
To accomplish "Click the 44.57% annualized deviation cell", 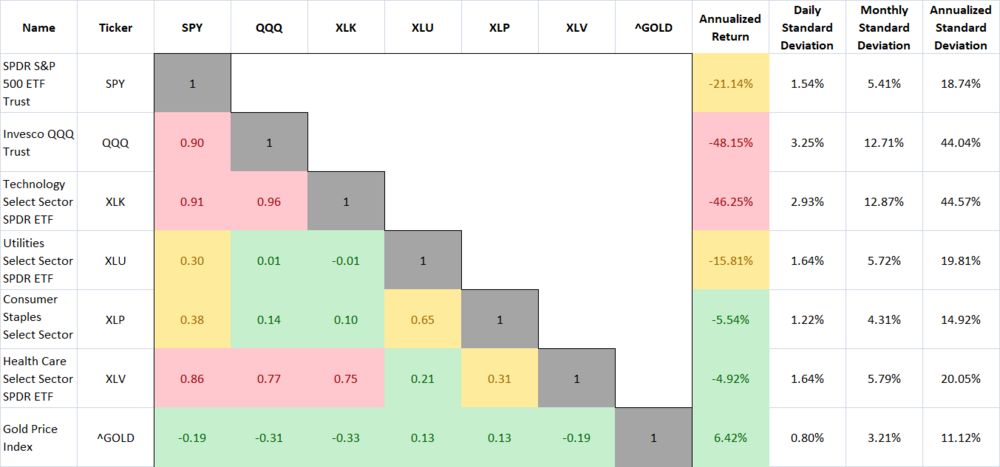I will click(961, 201).
